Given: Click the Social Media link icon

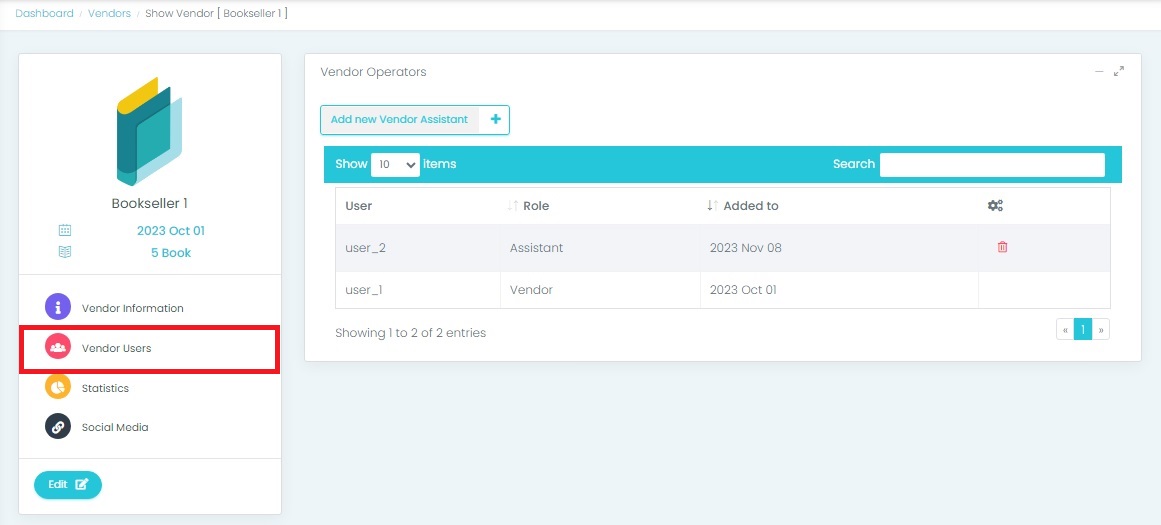Looking at the screenshot, I should (58, 427).
